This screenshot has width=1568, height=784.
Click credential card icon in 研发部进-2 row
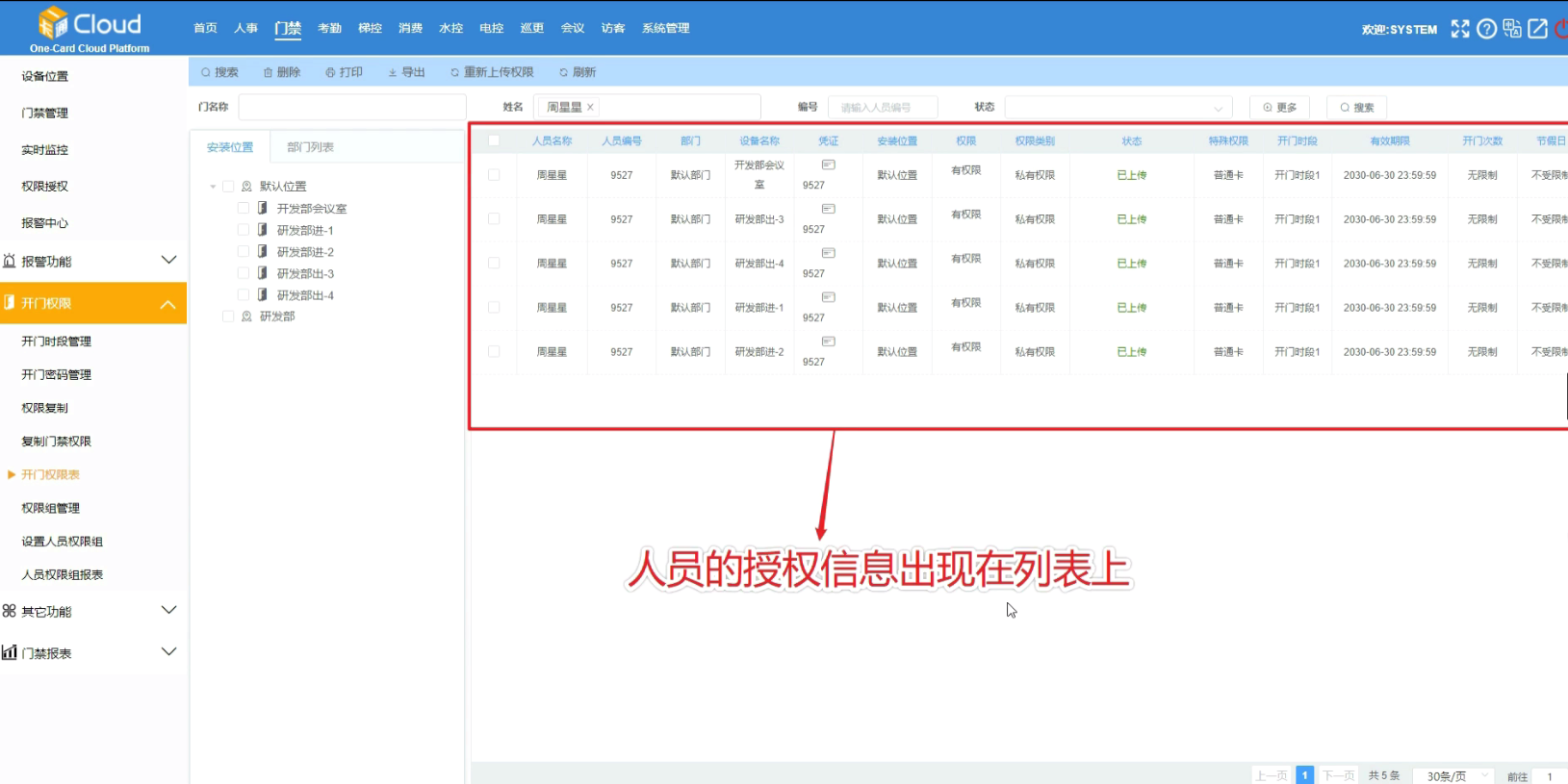(828, 341)
